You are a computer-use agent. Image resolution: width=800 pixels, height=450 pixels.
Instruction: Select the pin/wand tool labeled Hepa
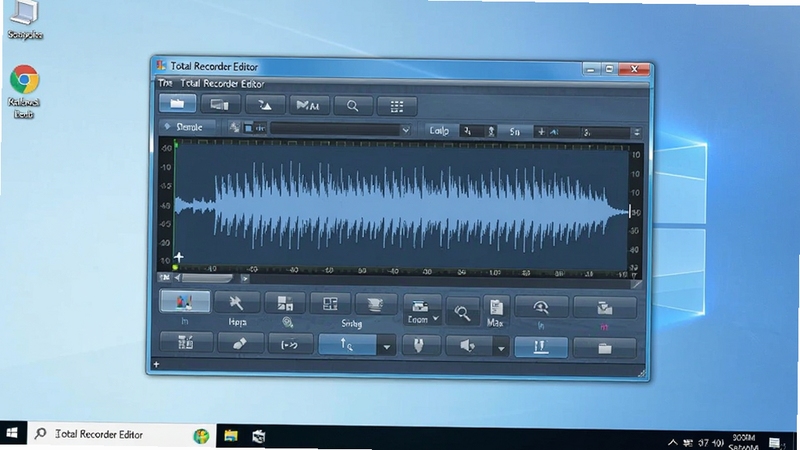237,303
